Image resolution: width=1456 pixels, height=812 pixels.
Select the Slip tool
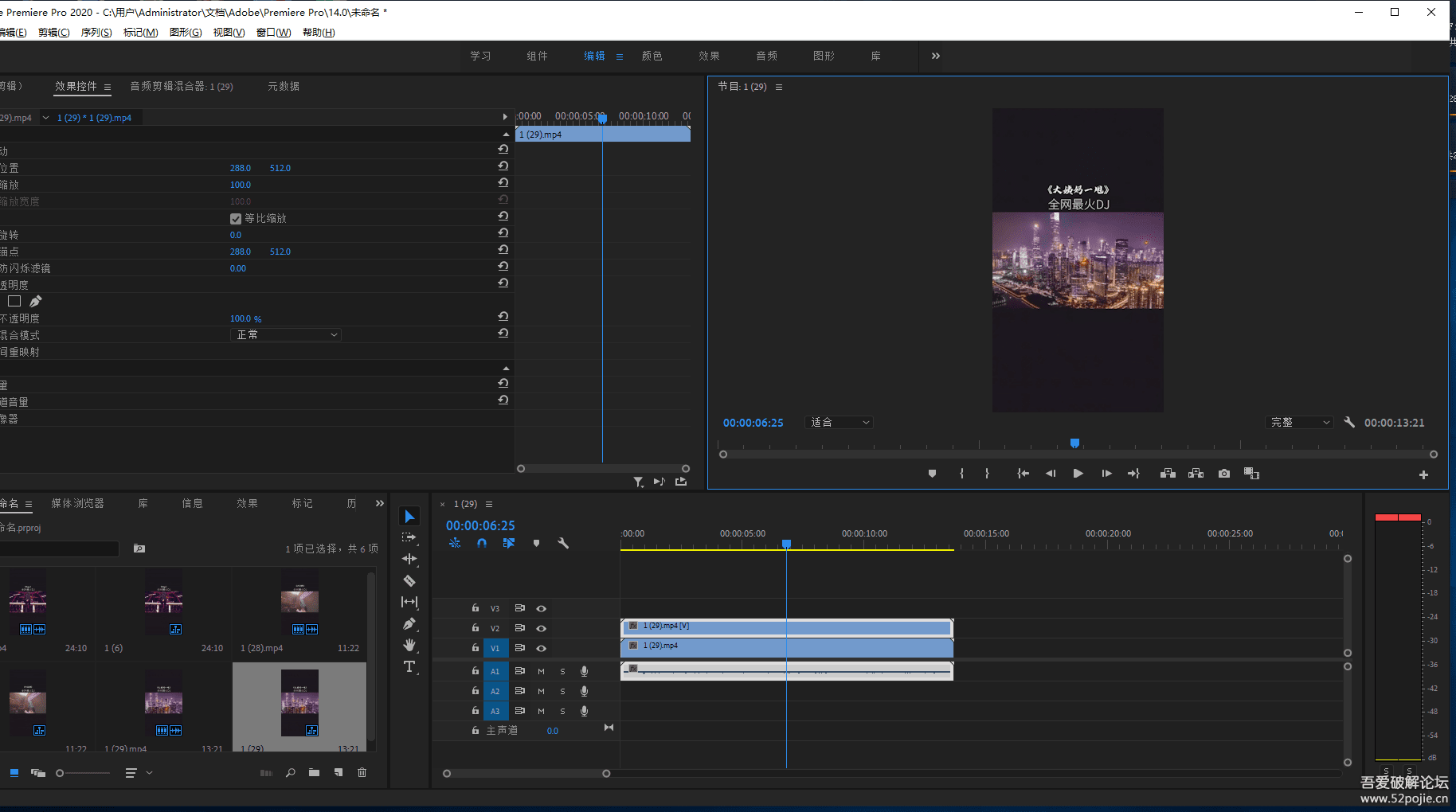409,602
